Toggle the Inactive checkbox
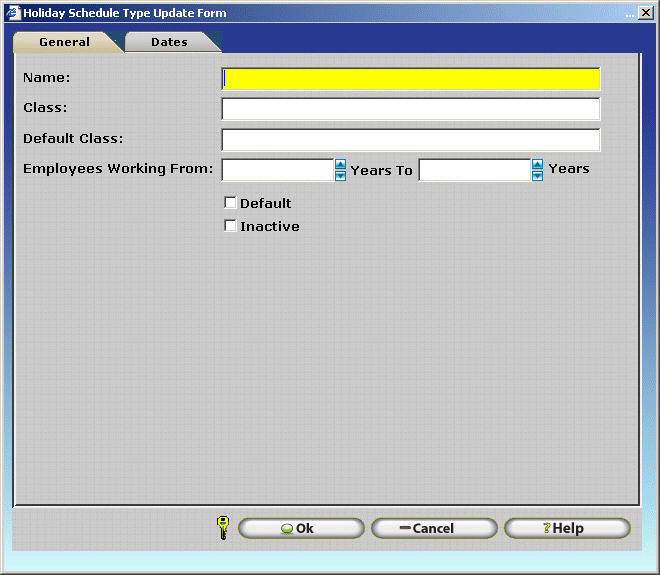 pos(231,226)
